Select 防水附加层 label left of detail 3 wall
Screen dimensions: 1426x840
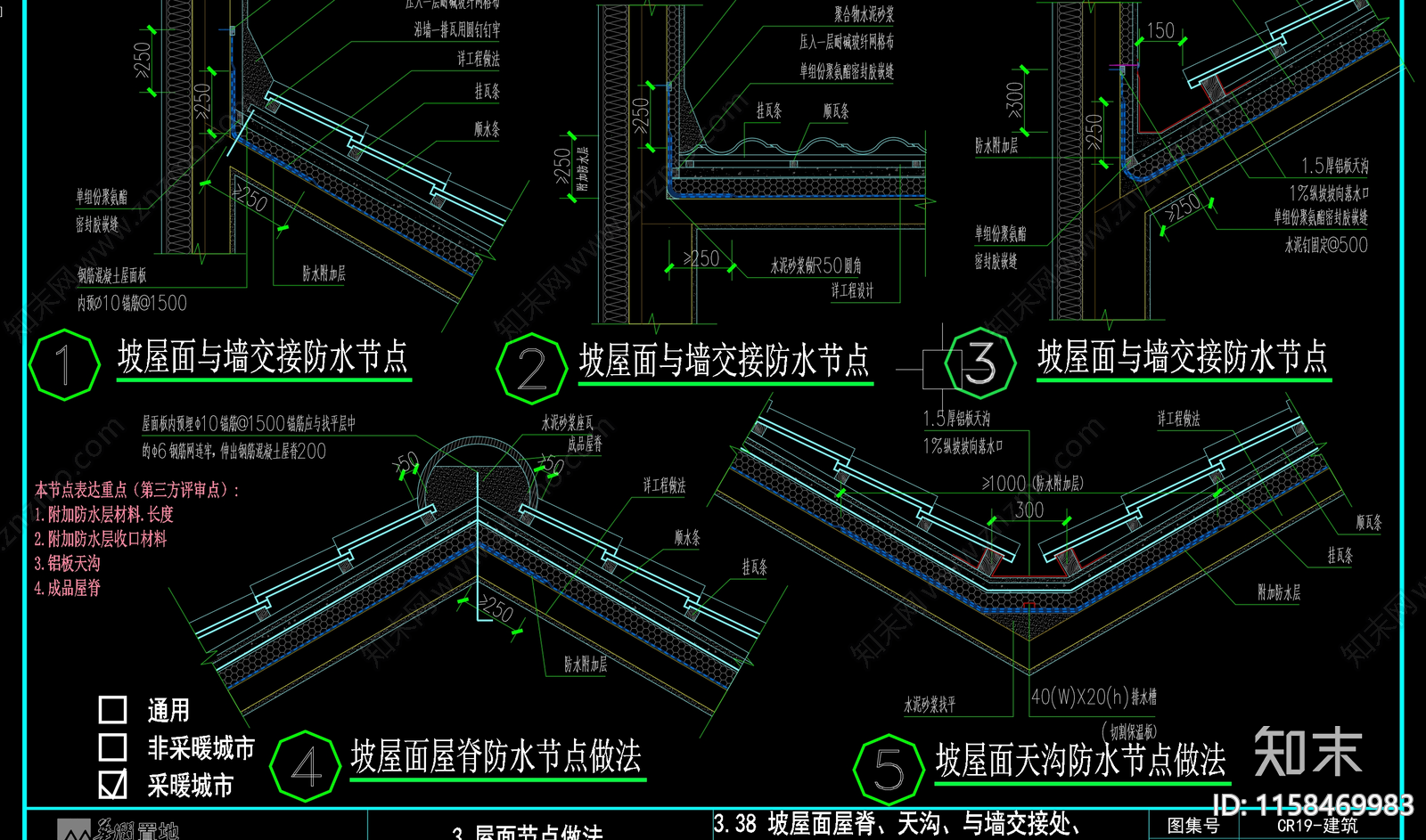point(996,145)
